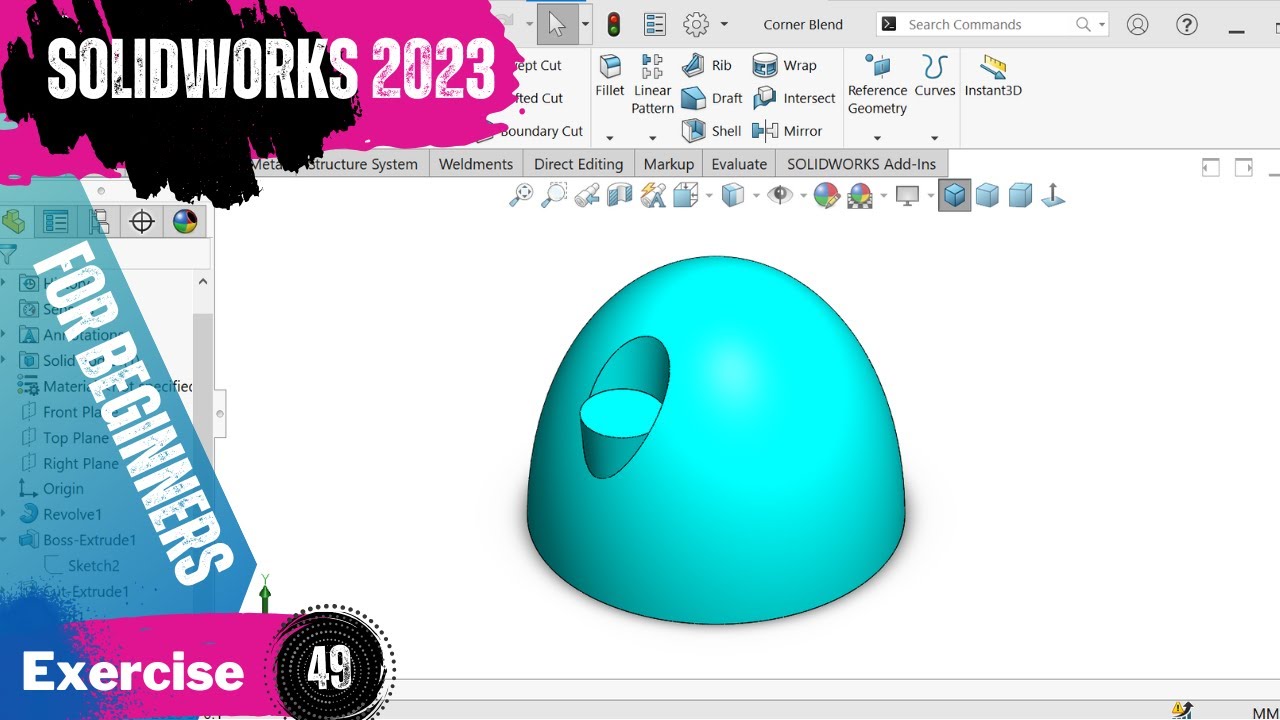1280x720 pixels.
Task: Select the Wrap feature tool
Action: point(785,65)
